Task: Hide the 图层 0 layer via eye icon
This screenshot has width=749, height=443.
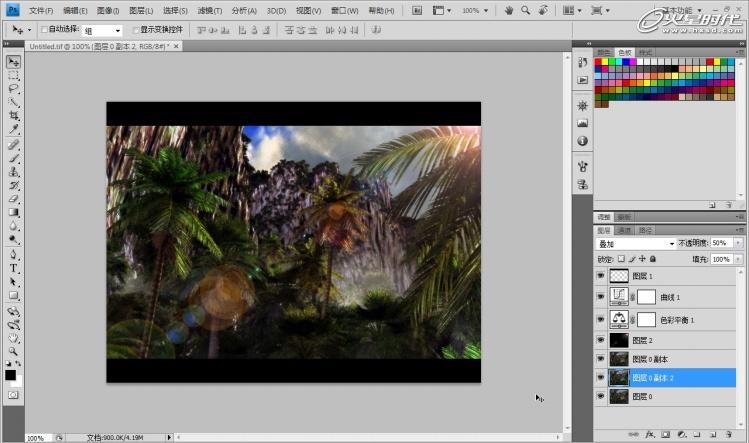Action: coord(600,396)
